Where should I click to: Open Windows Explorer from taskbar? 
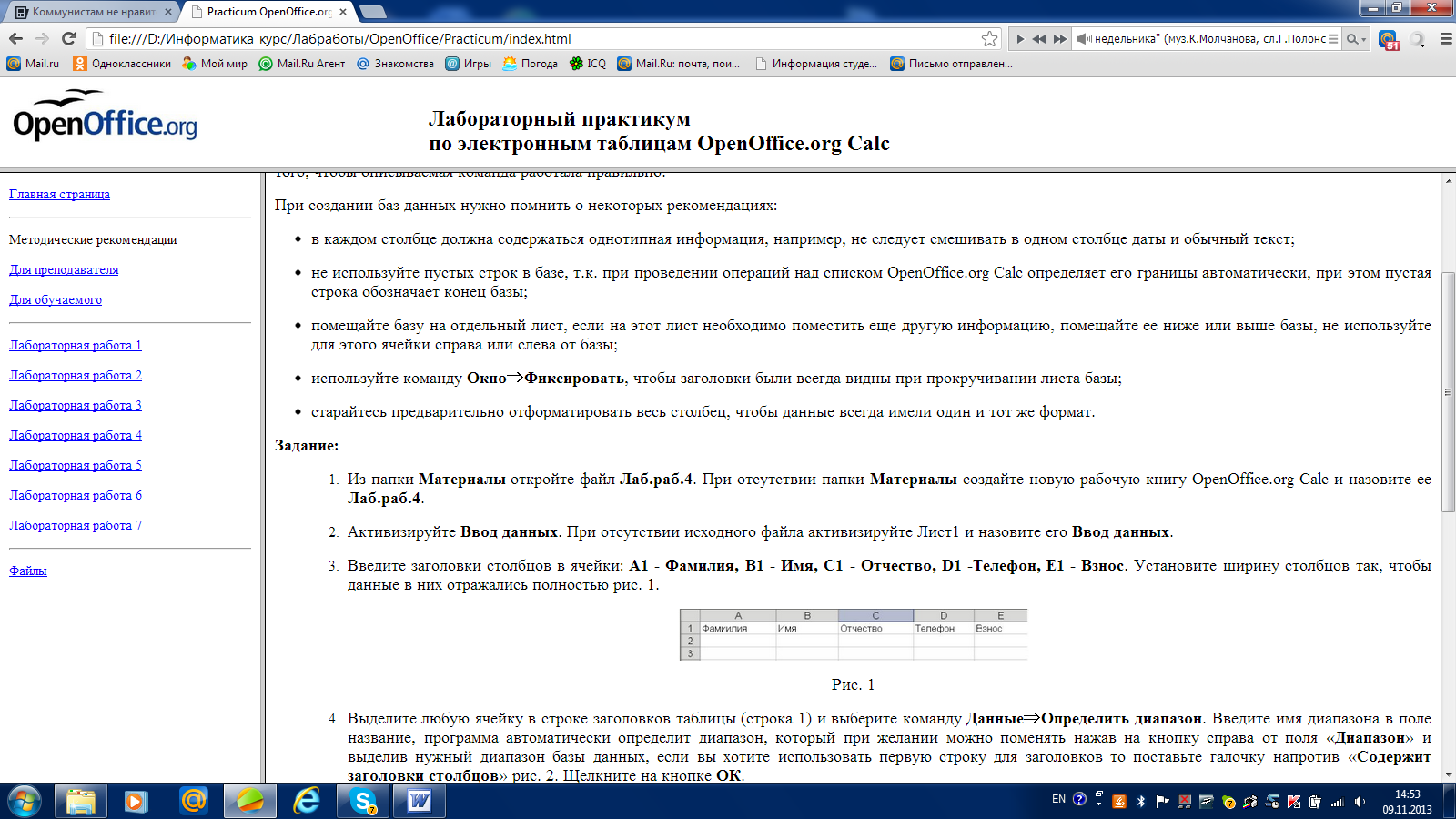coord(80,801)
